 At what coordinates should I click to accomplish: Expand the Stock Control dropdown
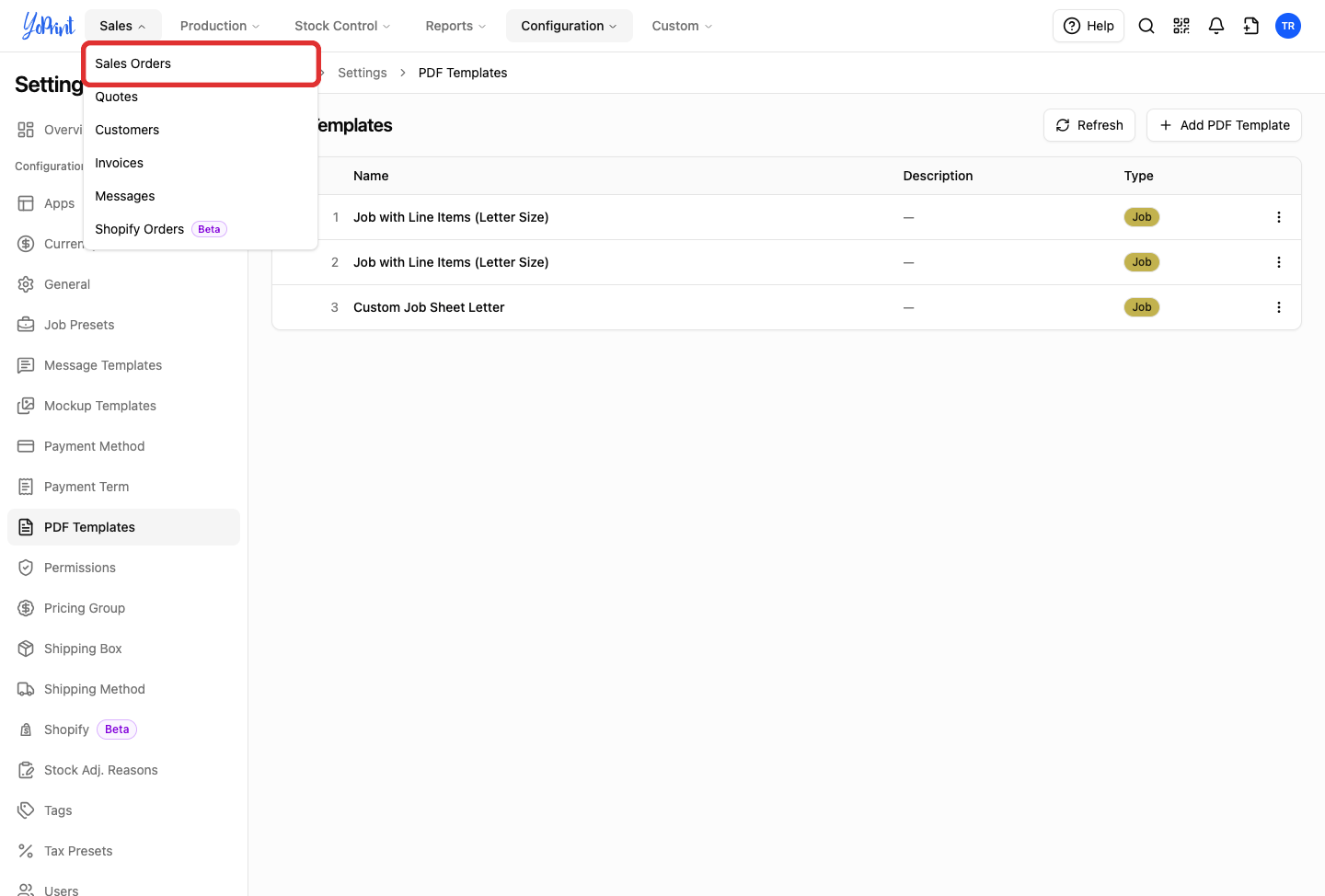(342, 26)
